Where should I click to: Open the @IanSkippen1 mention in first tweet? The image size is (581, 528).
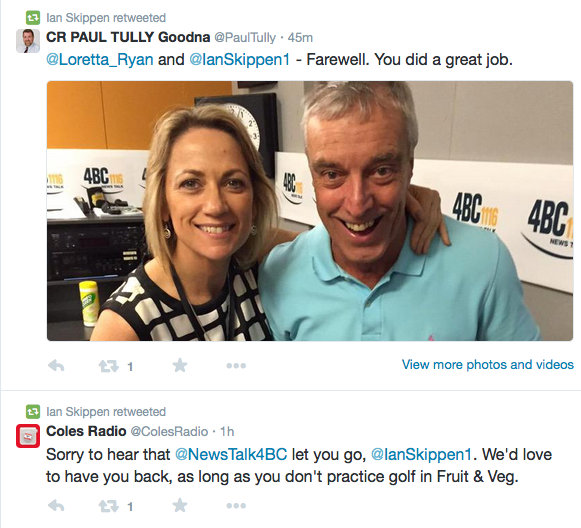(240, 60)
